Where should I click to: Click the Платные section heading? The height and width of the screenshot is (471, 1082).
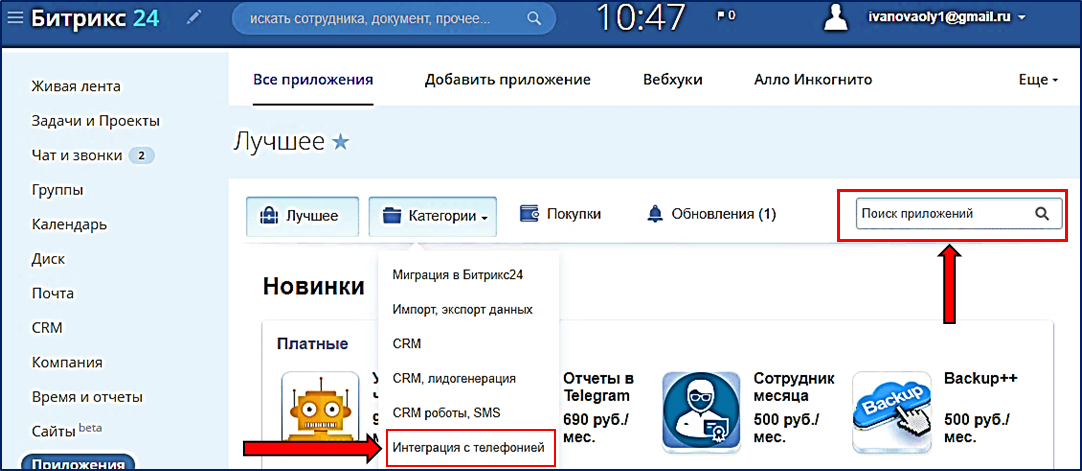312,343
